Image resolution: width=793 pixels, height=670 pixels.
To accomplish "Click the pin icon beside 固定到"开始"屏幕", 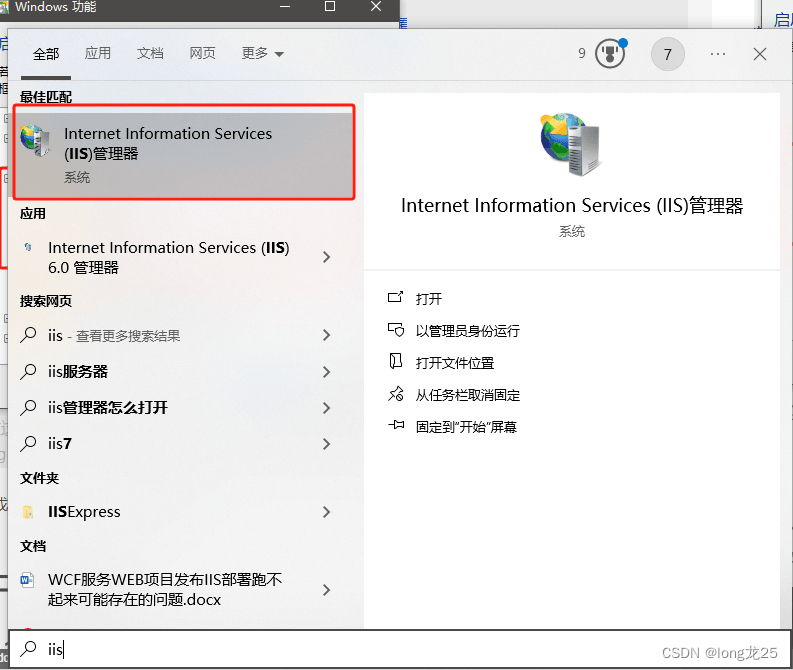I will coord(396,425).
